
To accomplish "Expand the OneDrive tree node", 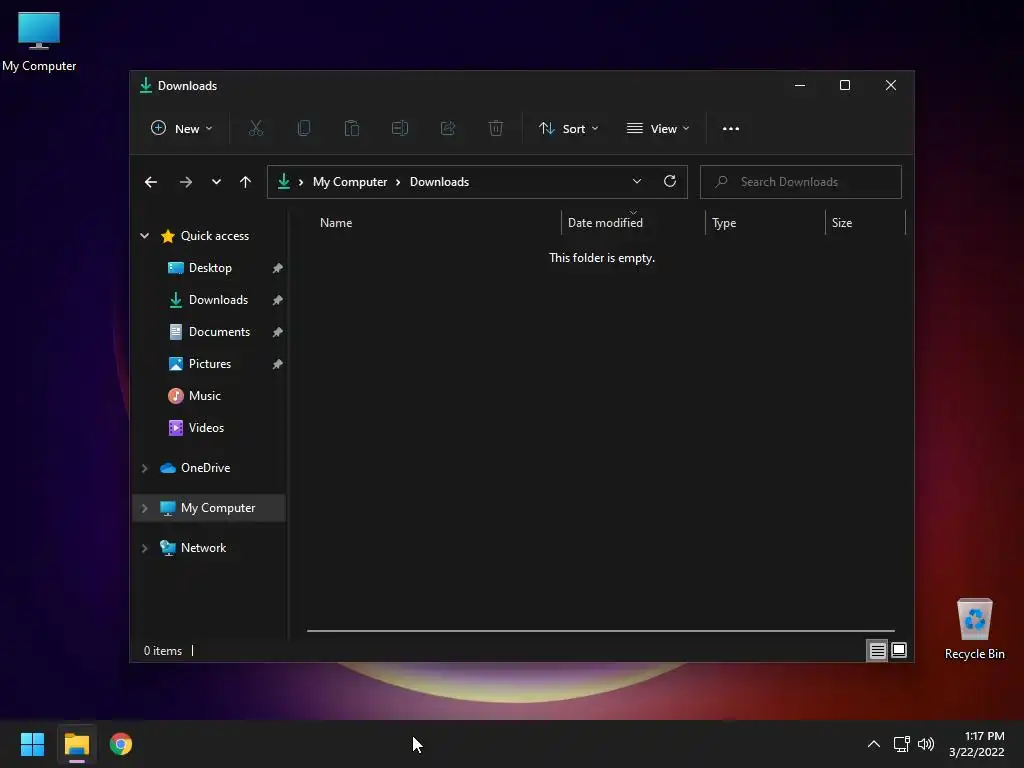I will pyautogui.click(x=144, y=468).
